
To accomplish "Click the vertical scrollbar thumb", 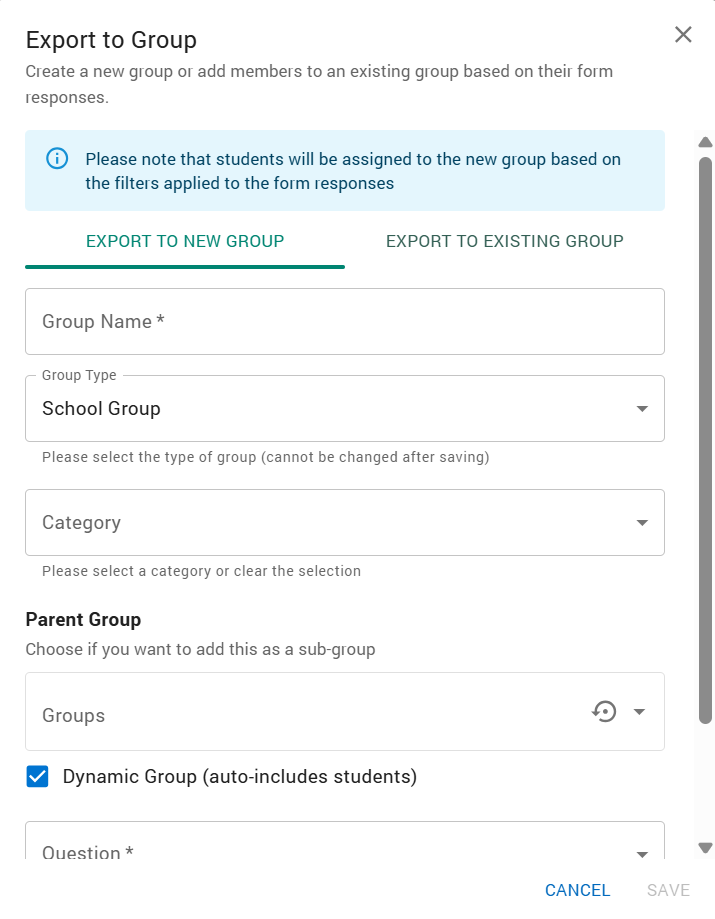I will [x=705, y=440].
